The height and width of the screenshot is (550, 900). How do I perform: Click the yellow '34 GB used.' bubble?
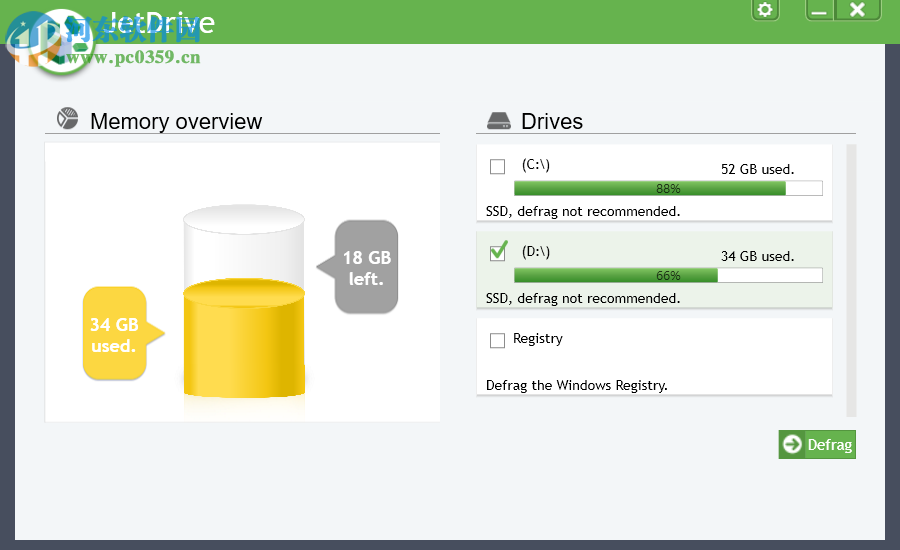[115, 334]
